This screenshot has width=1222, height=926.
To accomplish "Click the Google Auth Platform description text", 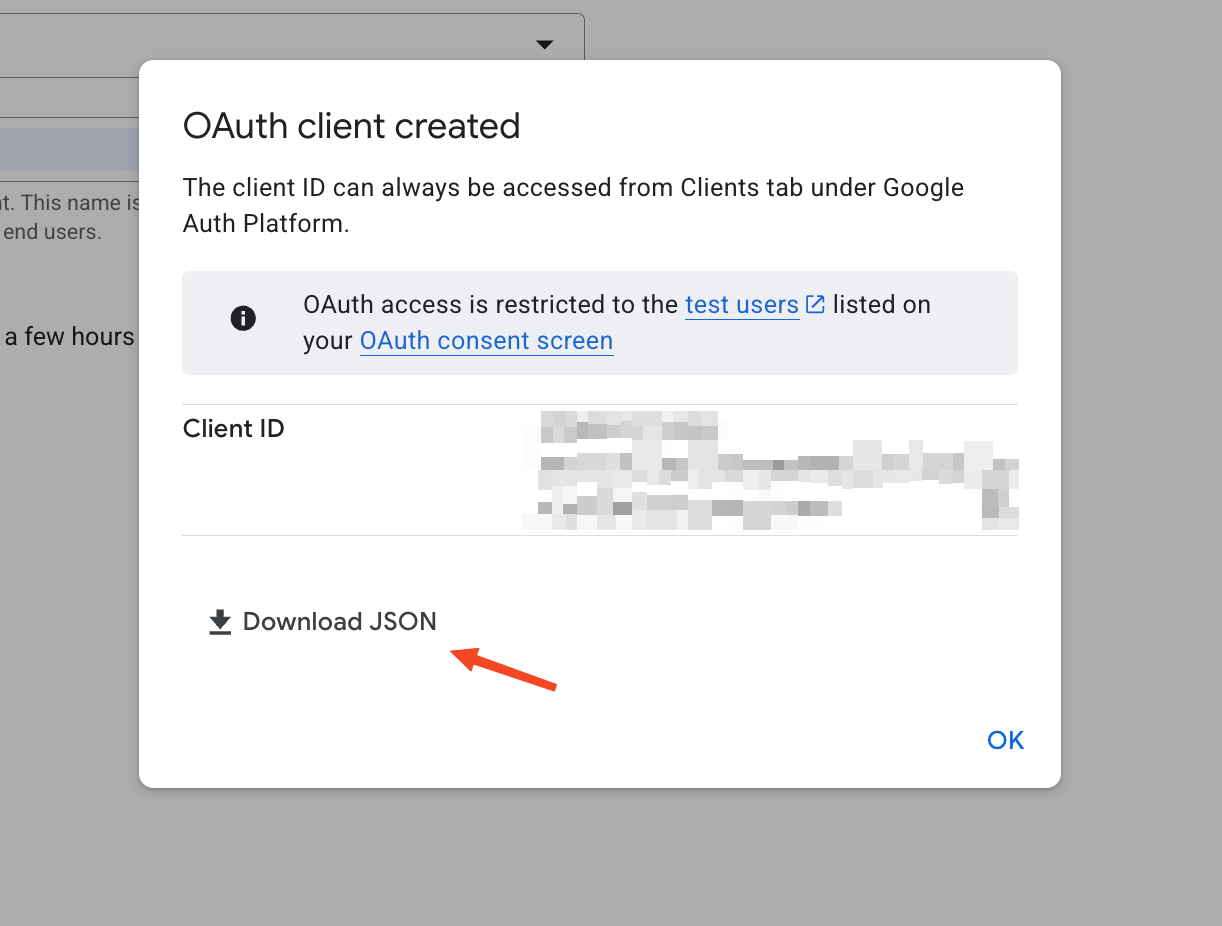I will (573, 205).
